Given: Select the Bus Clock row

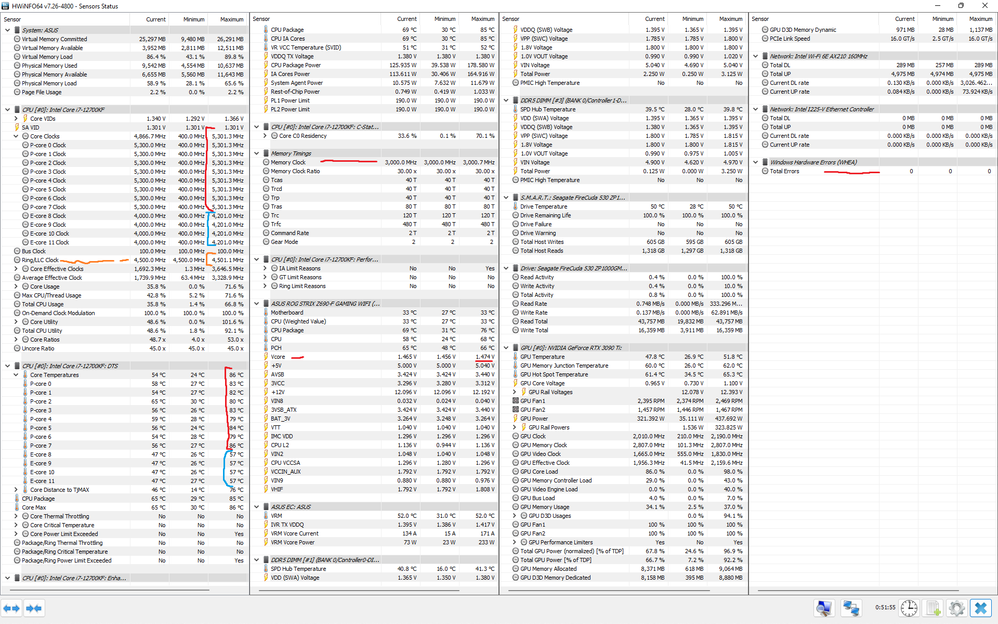Looking at the screenshot, I should click(x=125, y=251).
